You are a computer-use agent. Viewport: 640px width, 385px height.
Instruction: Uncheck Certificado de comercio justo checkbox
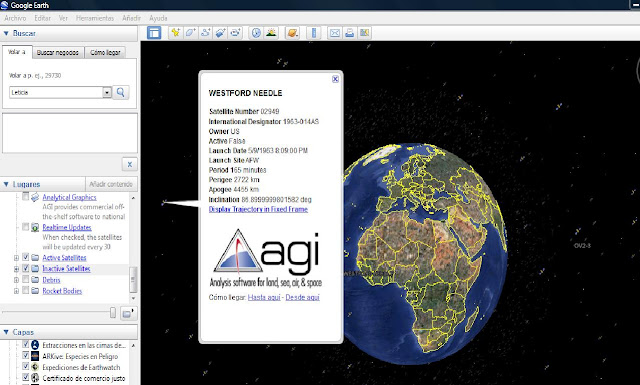(25, 377)
